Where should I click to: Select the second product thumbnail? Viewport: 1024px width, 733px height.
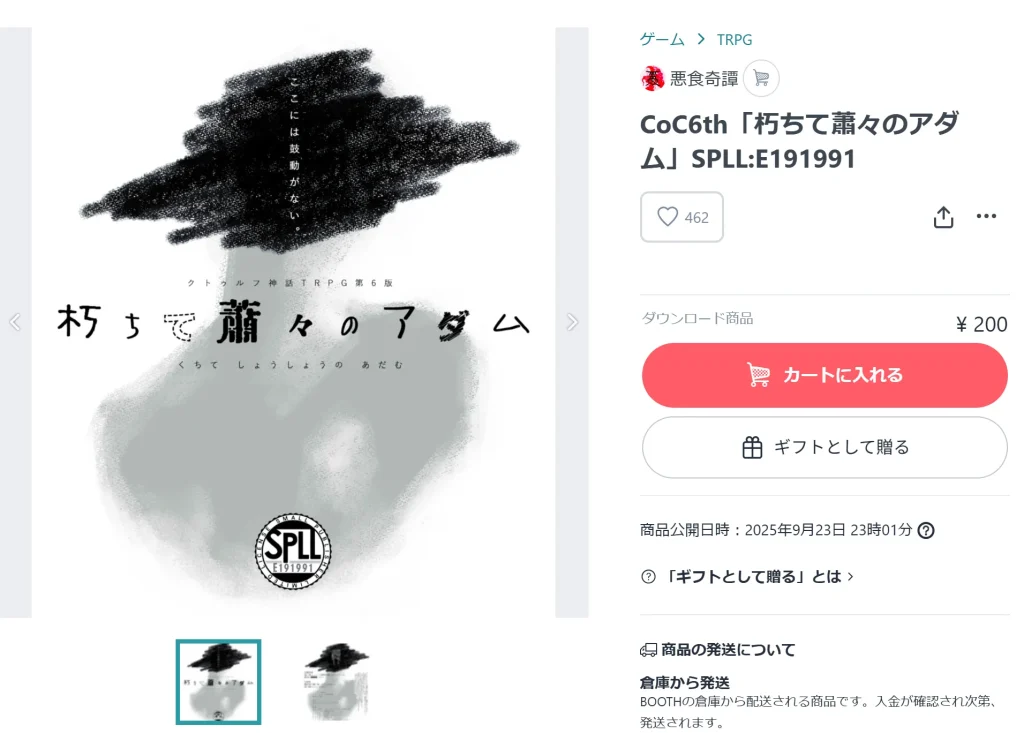[336, 682]
